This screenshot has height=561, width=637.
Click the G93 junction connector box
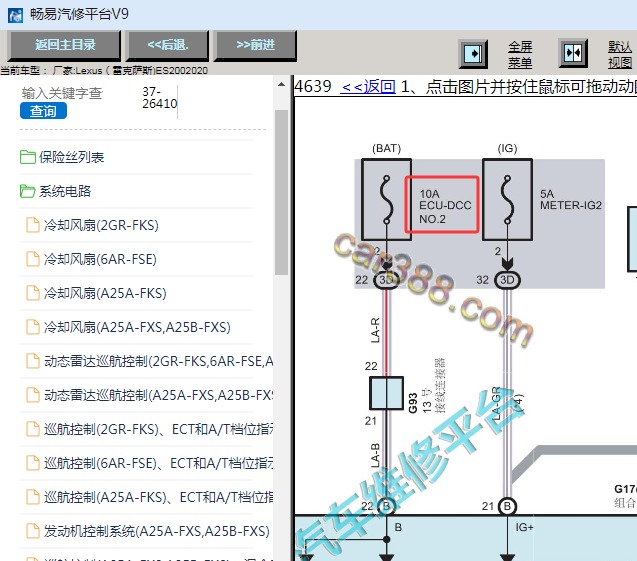coord(386,393)
